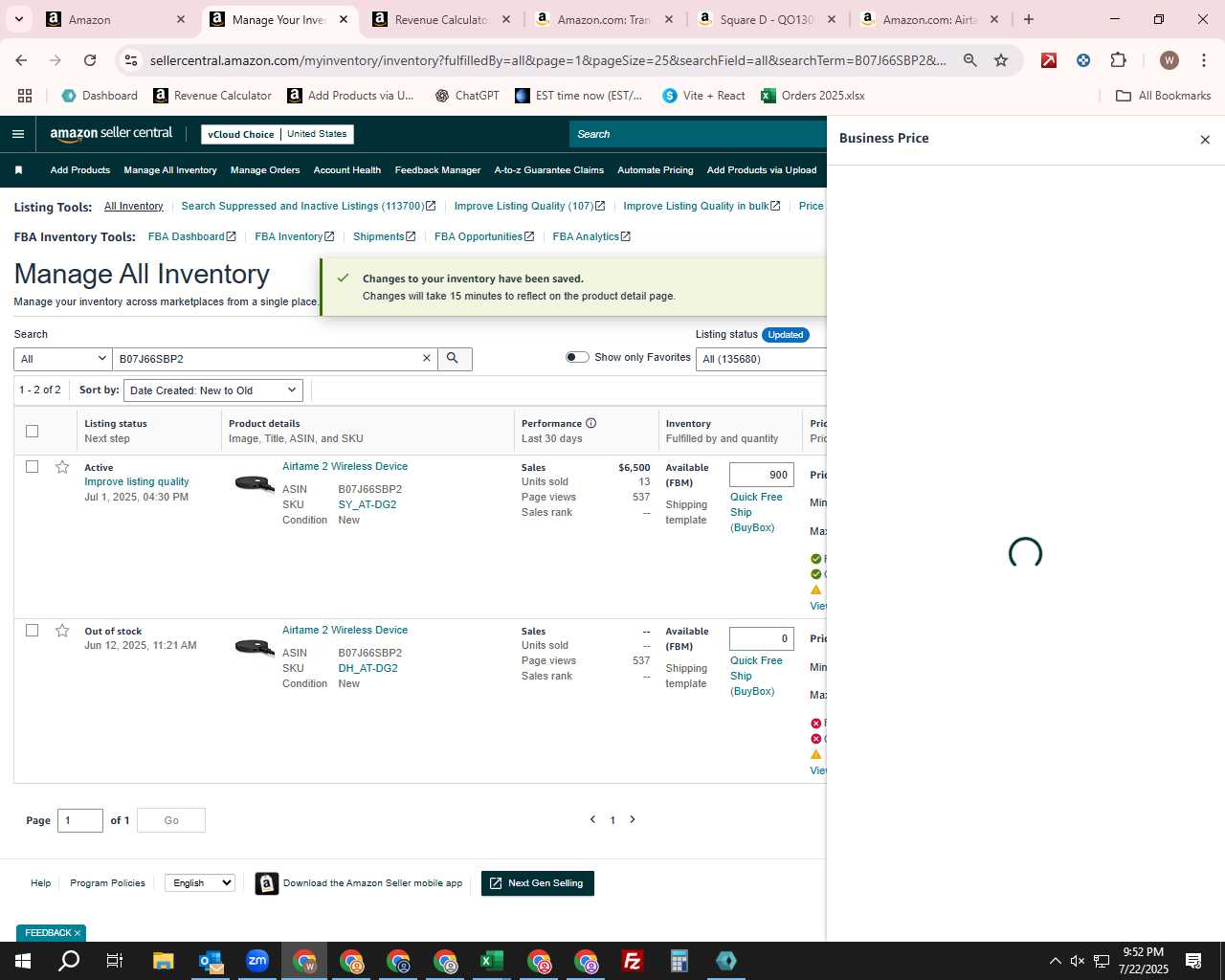Click the red Acrobat extension icon

pos(1049,60)
